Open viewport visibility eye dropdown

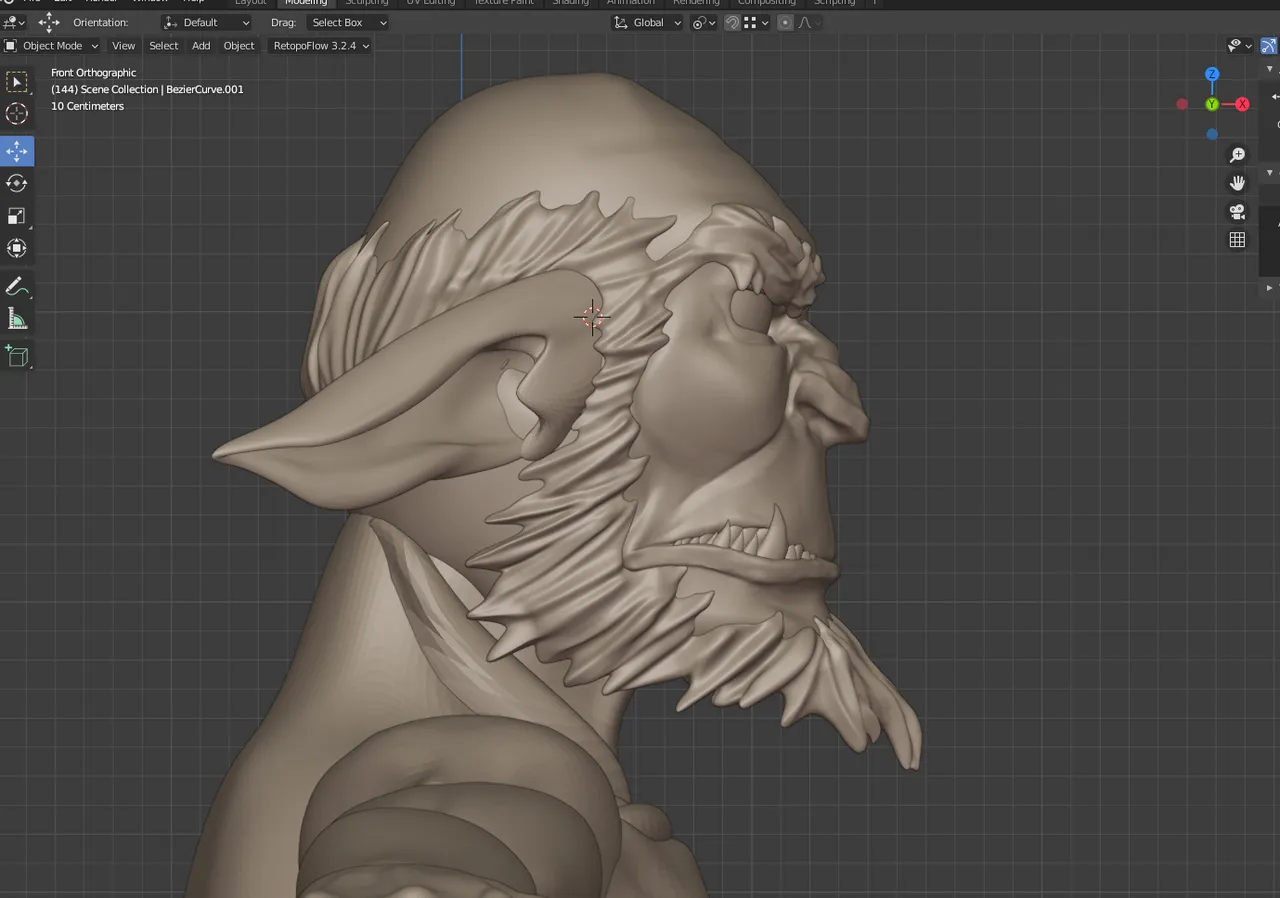[1240, 45]
